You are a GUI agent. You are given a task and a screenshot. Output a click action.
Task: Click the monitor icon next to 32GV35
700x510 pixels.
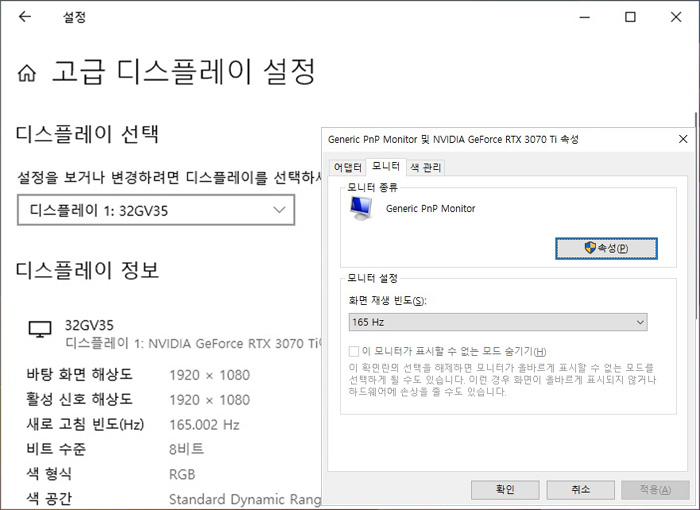[39, 329]
